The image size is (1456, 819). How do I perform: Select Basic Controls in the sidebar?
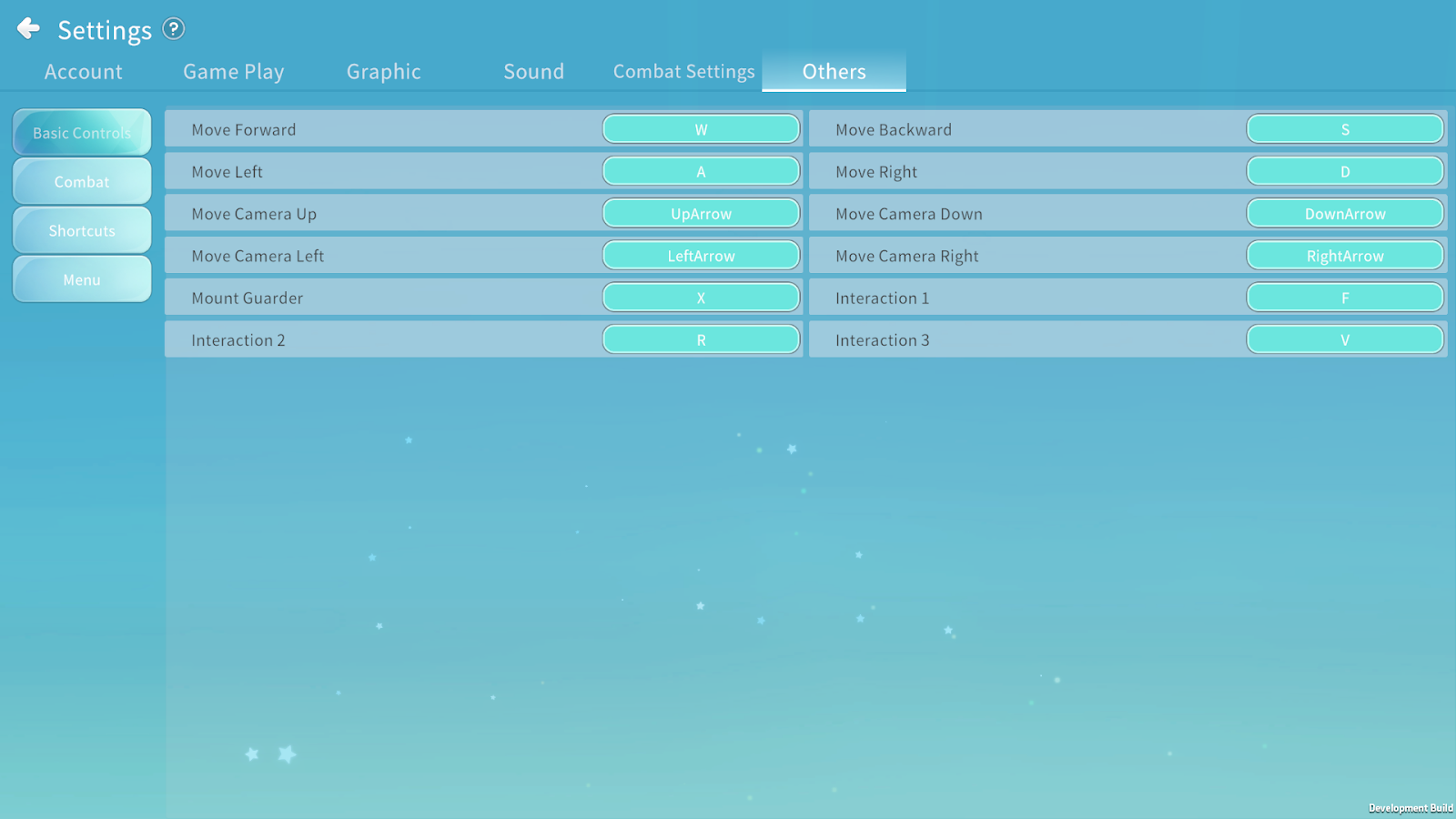pyautogui.click(x=82, y=133)
